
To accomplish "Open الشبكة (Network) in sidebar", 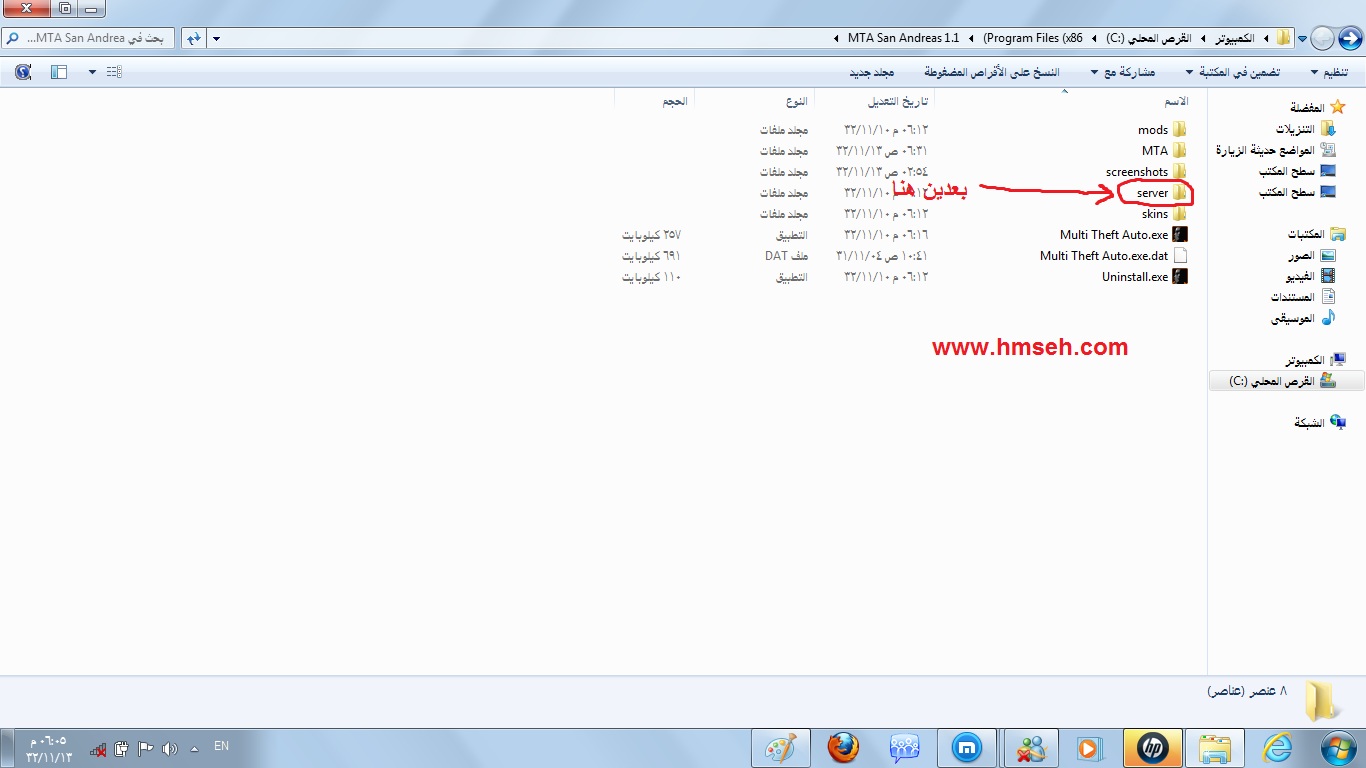I will coord(1309,423).
